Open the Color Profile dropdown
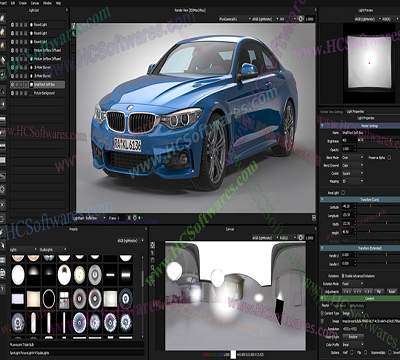400x360 pixels. tap(353, 345)
